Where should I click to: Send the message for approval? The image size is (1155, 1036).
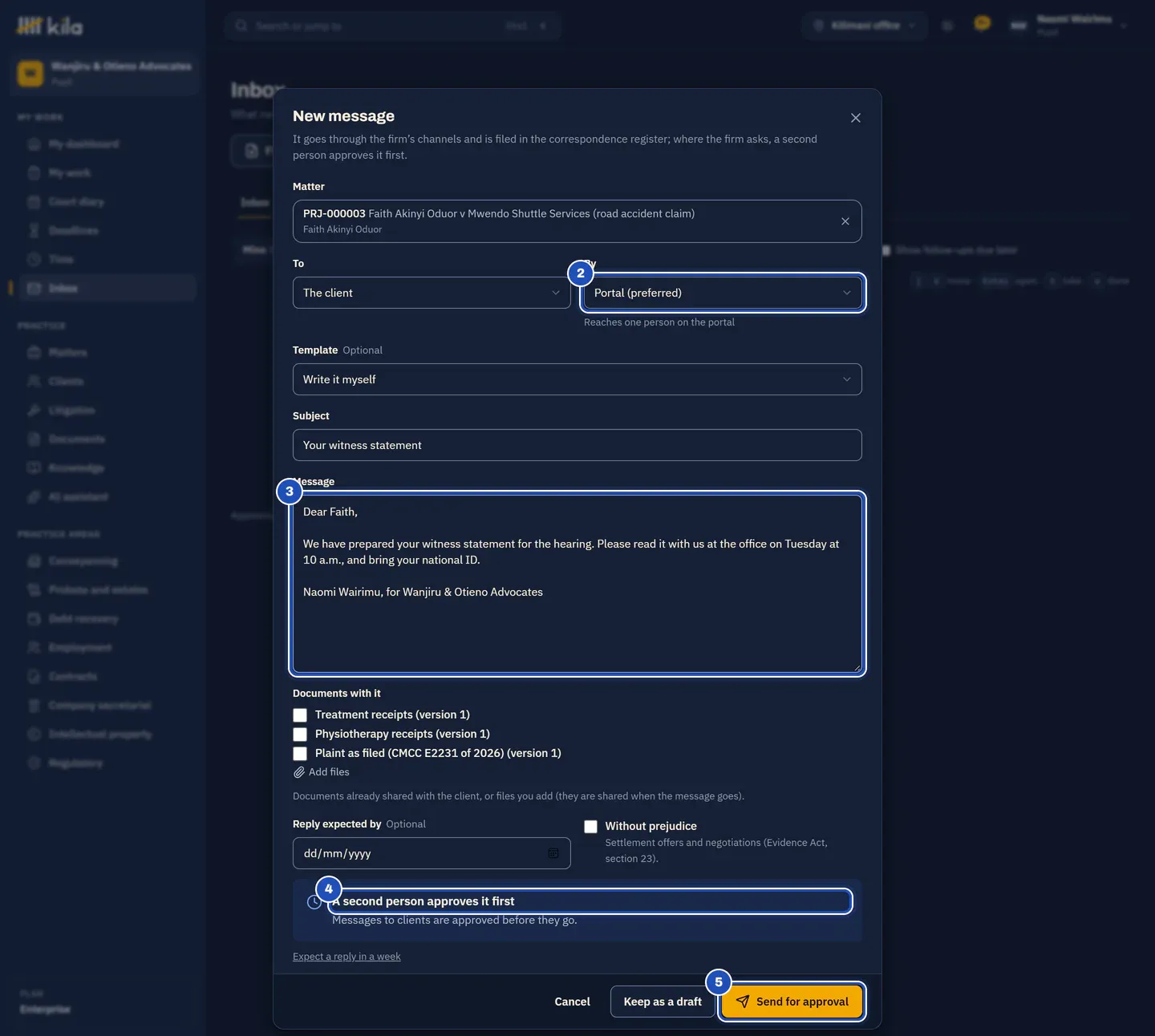[792, 1002]
